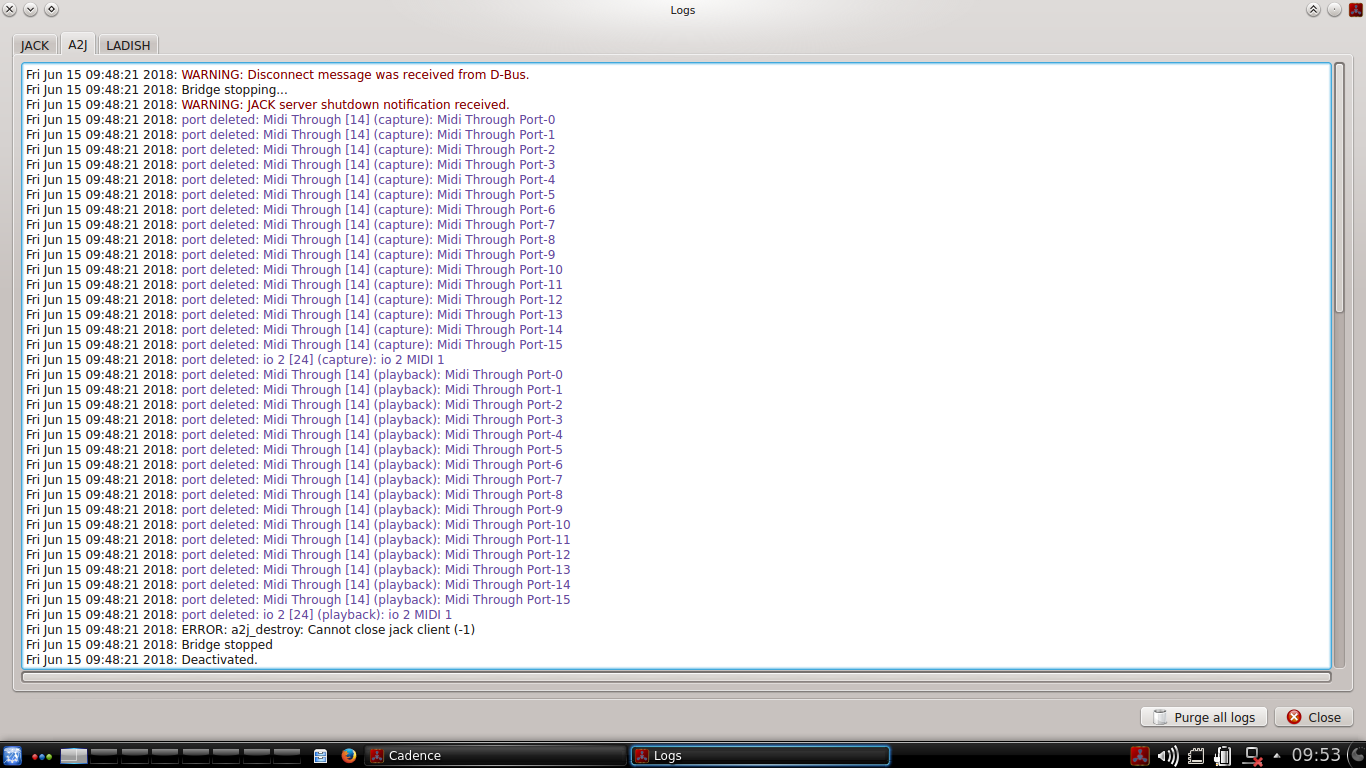
Task: Open the device notifier tray icon
Action: coord(1196,756)
